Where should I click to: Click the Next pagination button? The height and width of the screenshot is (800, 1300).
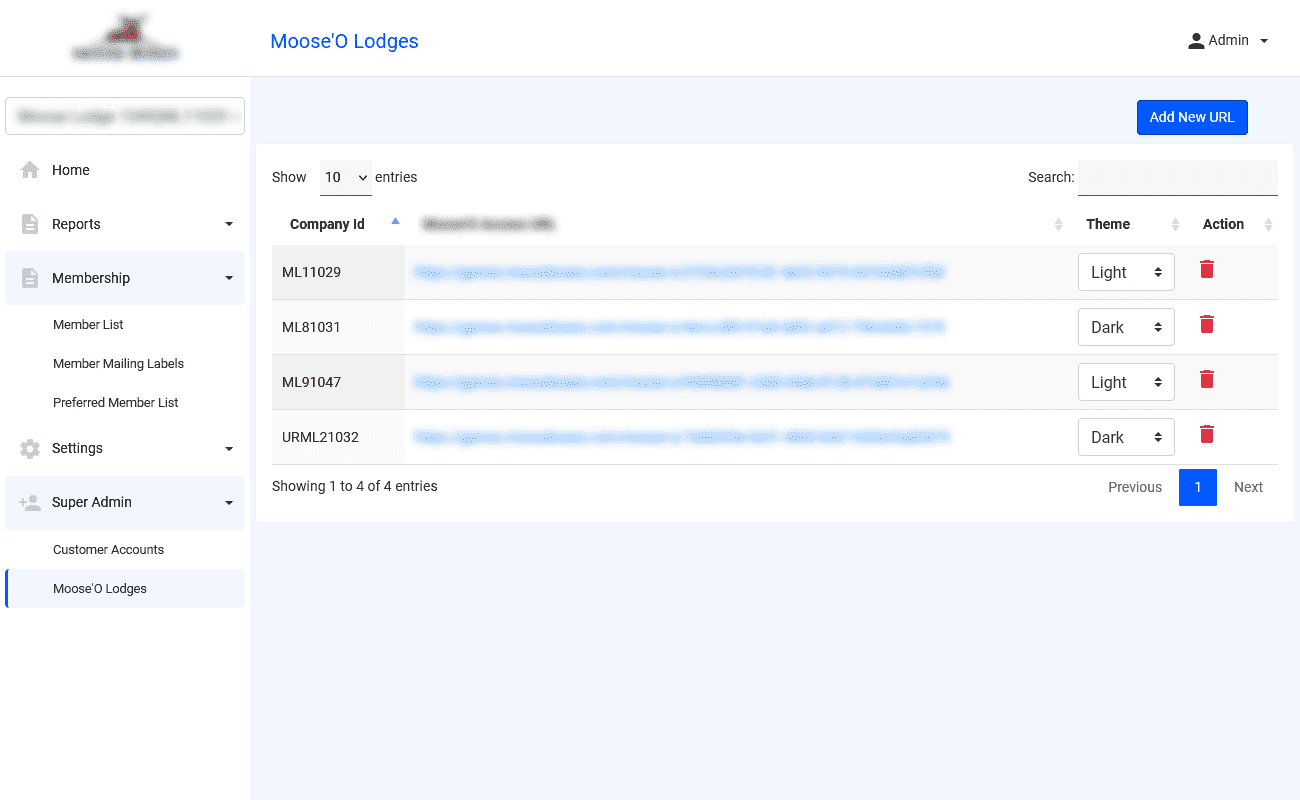[1248, 487]
